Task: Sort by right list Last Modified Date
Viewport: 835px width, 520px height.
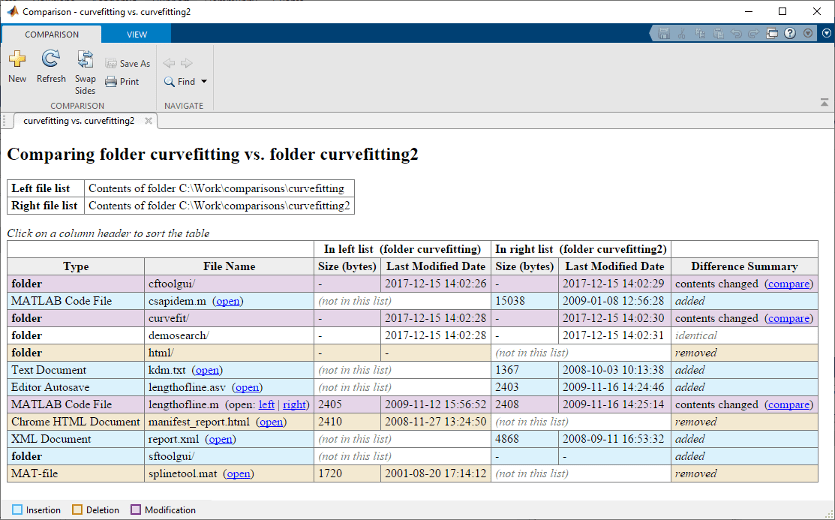Action: tap(615, 266)
